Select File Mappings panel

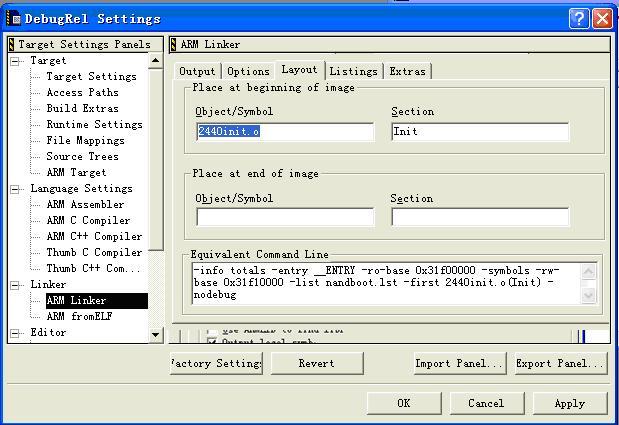point(85,140)
